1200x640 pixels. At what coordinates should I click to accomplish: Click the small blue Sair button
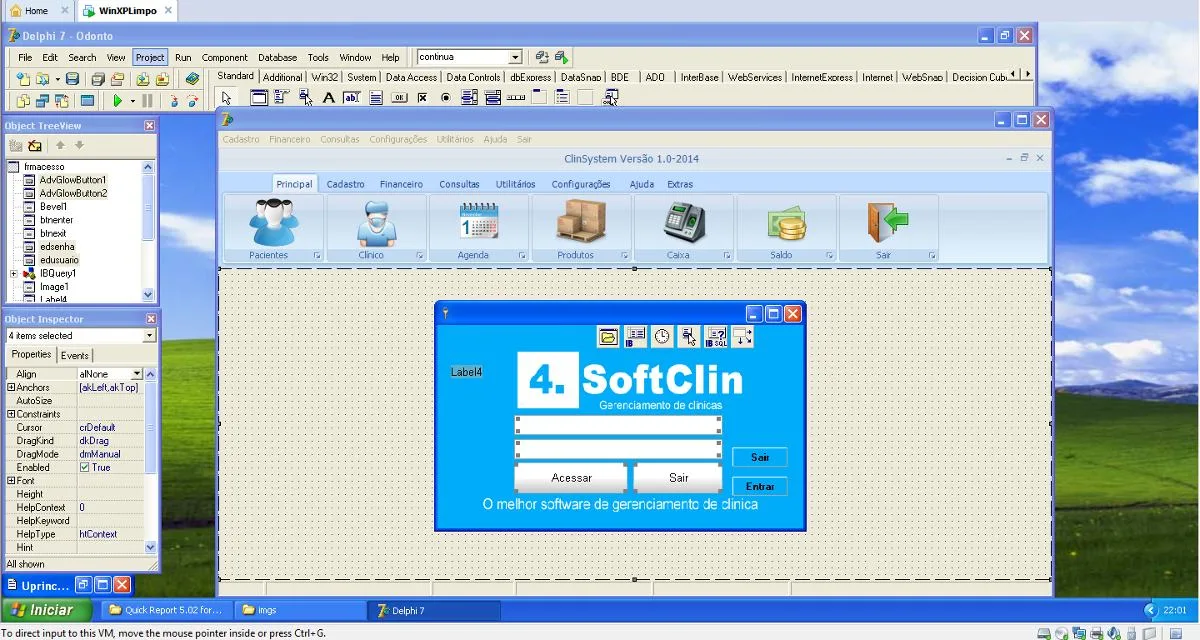tap(760, 457)
